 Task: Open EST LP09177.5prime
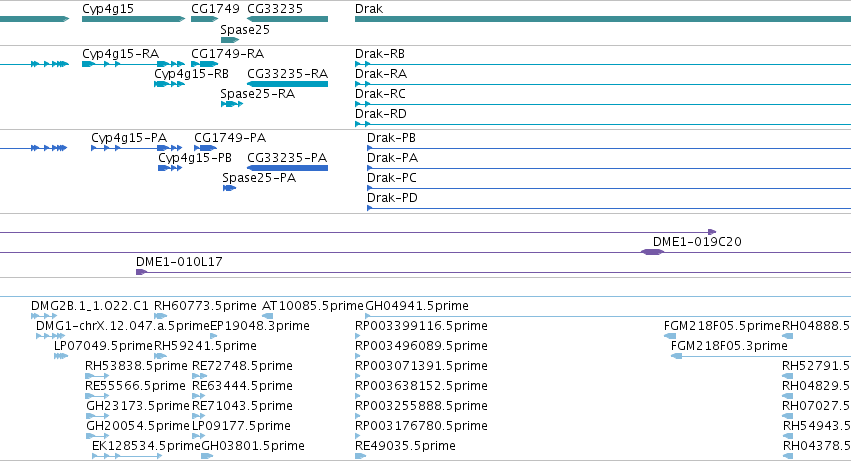[x=241, y=426]
